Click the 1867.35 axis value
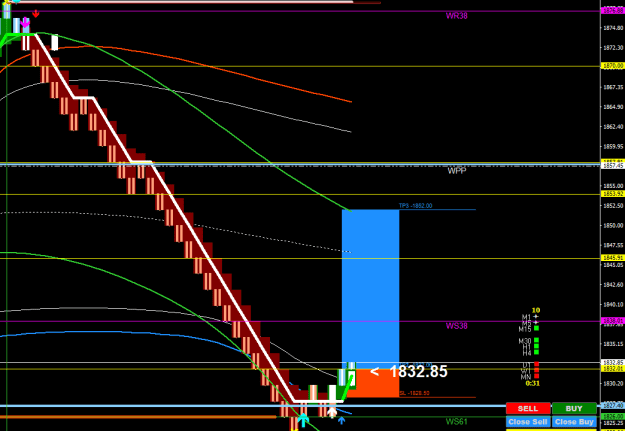This screenshot has height=431, width=625. 613,87
